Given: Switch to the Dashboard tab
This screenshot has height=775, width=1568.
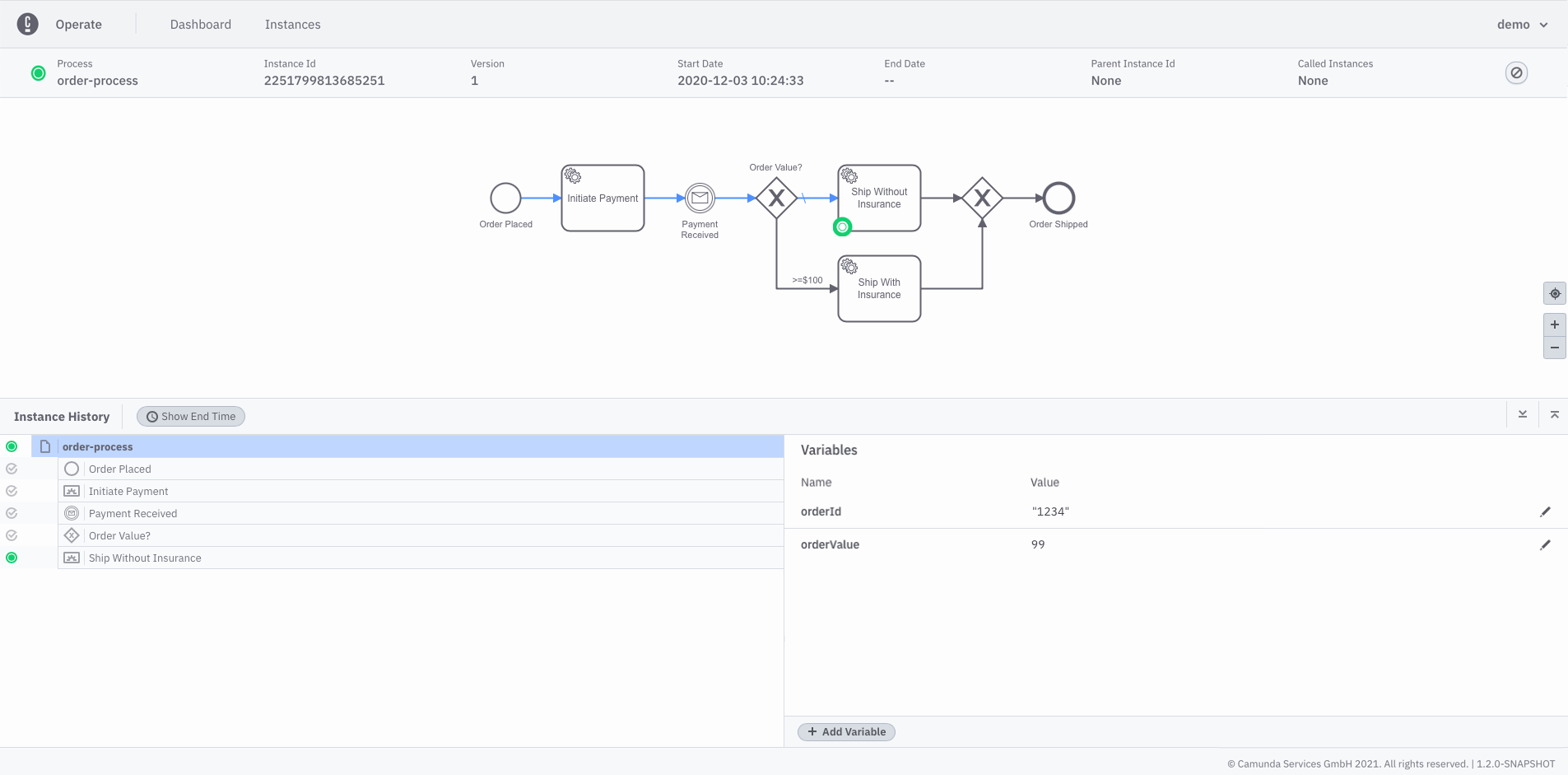Looking at the screenshot, I should pos(200,24).
